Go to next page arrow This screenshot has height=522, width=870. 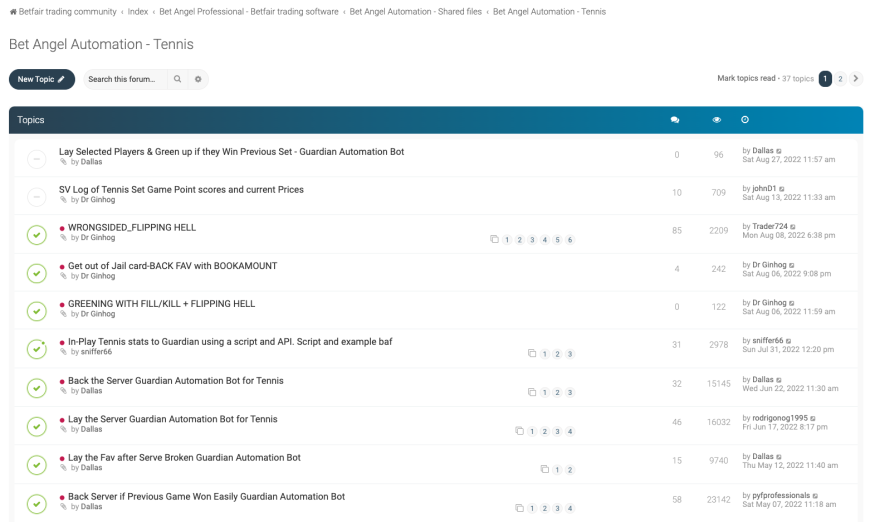856,79
